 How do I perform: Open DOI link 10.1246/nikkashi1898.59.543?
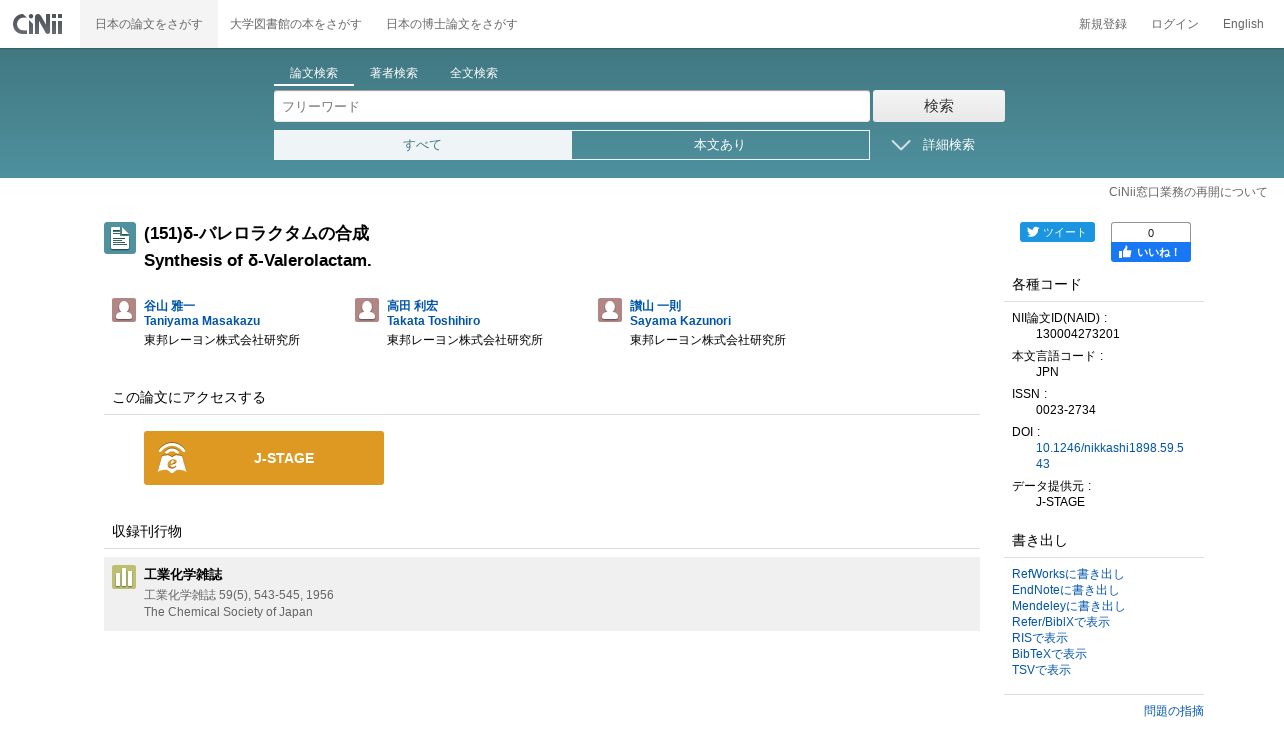tap(1110, 456)
